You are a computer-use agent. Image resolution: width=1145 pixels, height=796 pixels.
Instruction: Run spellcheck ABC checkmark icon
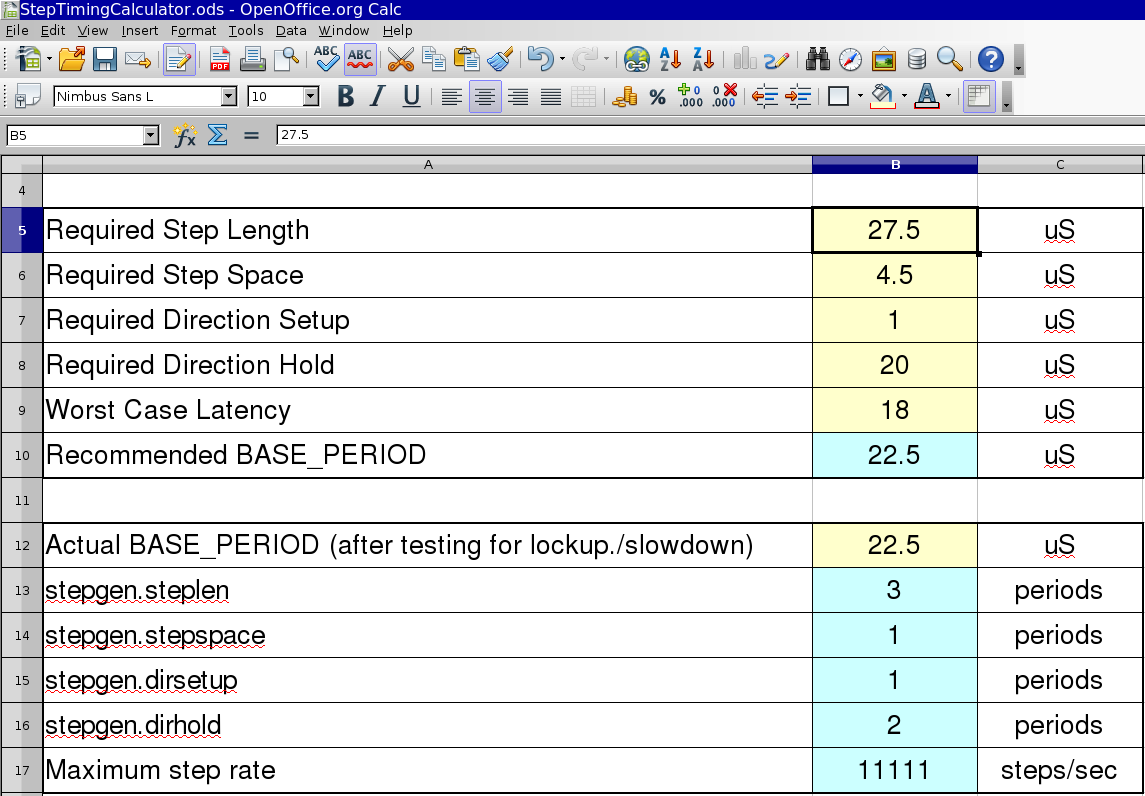pos(326,59)
